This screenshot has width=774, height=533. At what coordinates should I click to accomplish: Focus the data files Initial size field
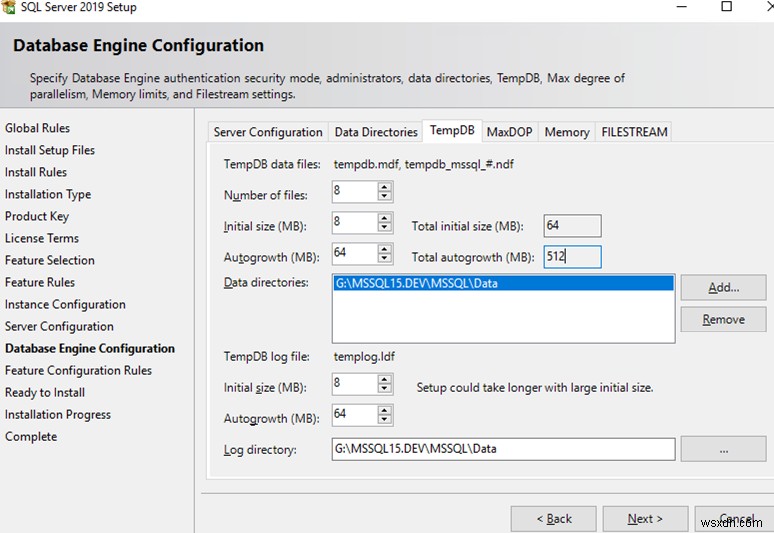(x=355, y=223)
